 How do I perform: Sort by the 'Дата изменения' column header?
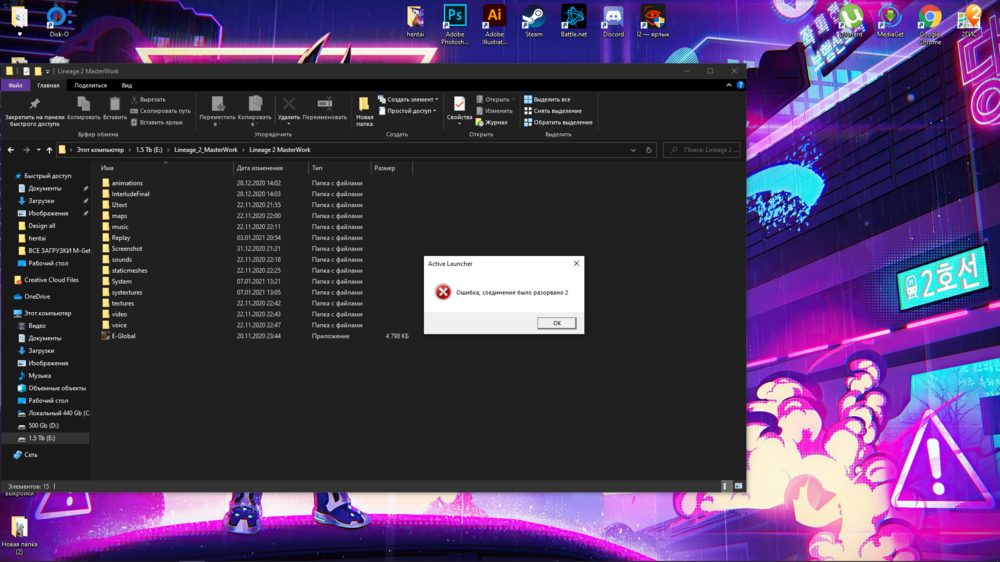[x=259, y=168]
